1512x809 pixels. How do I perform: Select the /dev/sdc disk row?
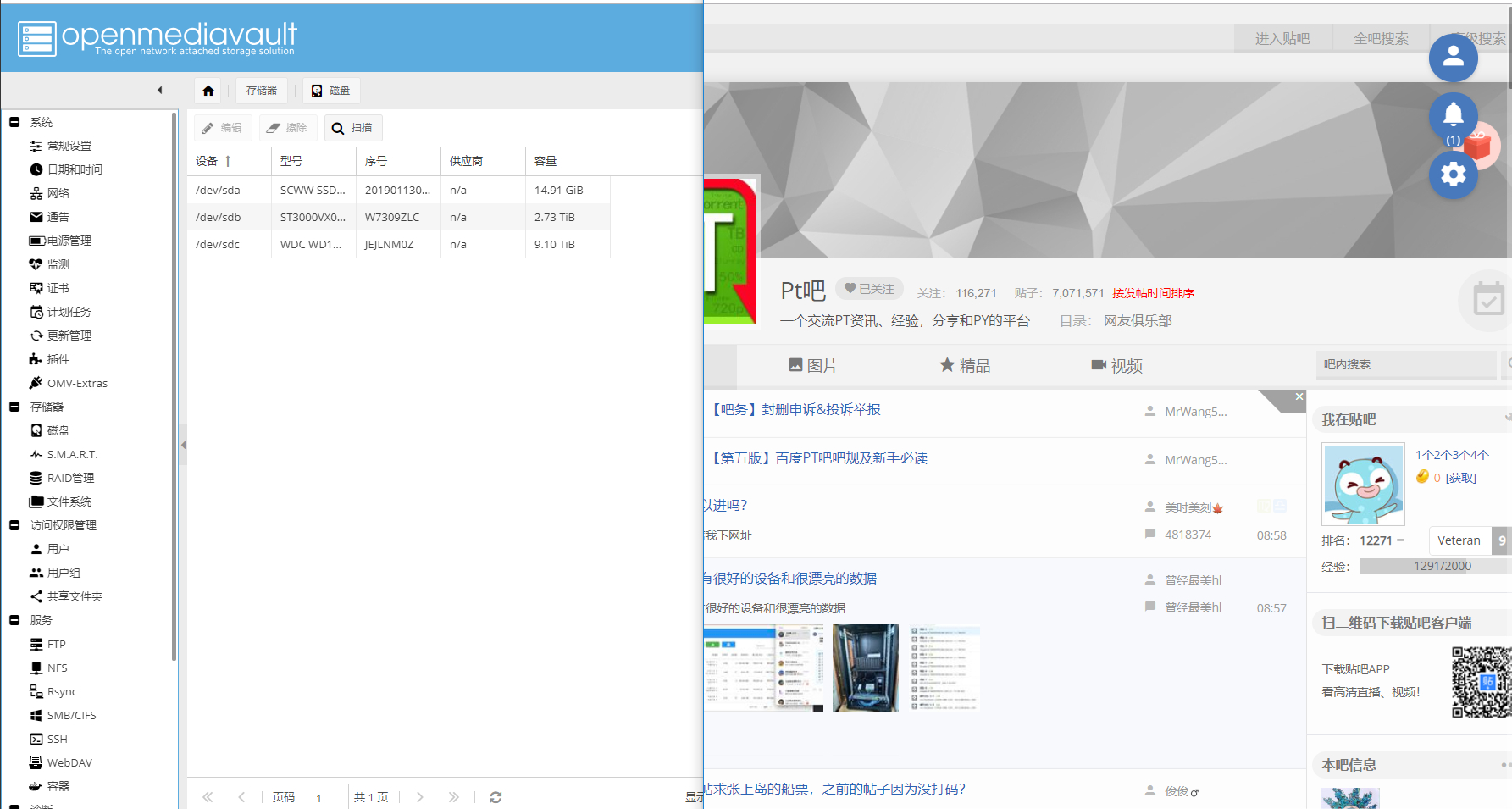pos(398,244)
